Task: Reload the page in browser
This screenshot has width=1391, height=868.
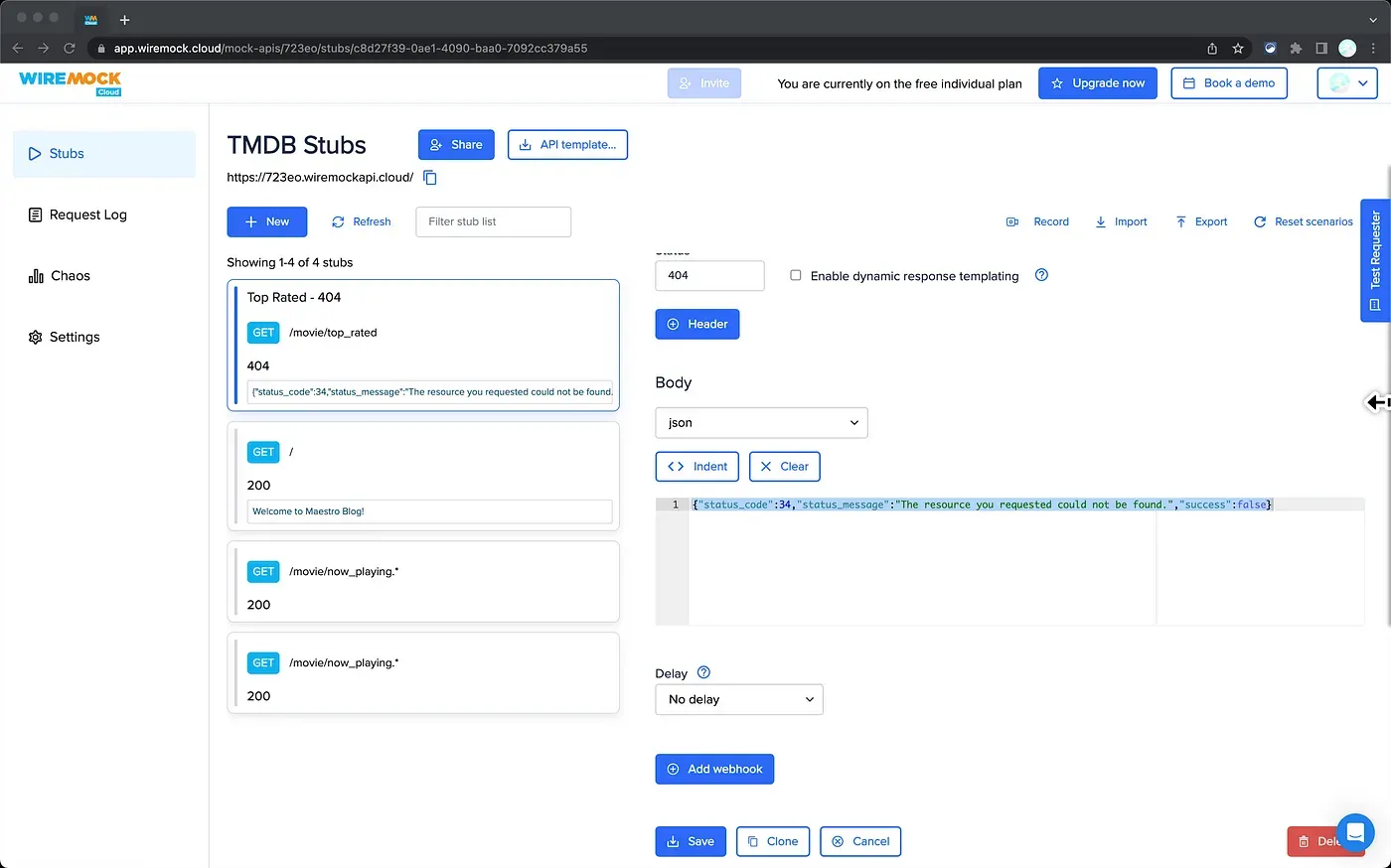Action: [x=70, y=48]
